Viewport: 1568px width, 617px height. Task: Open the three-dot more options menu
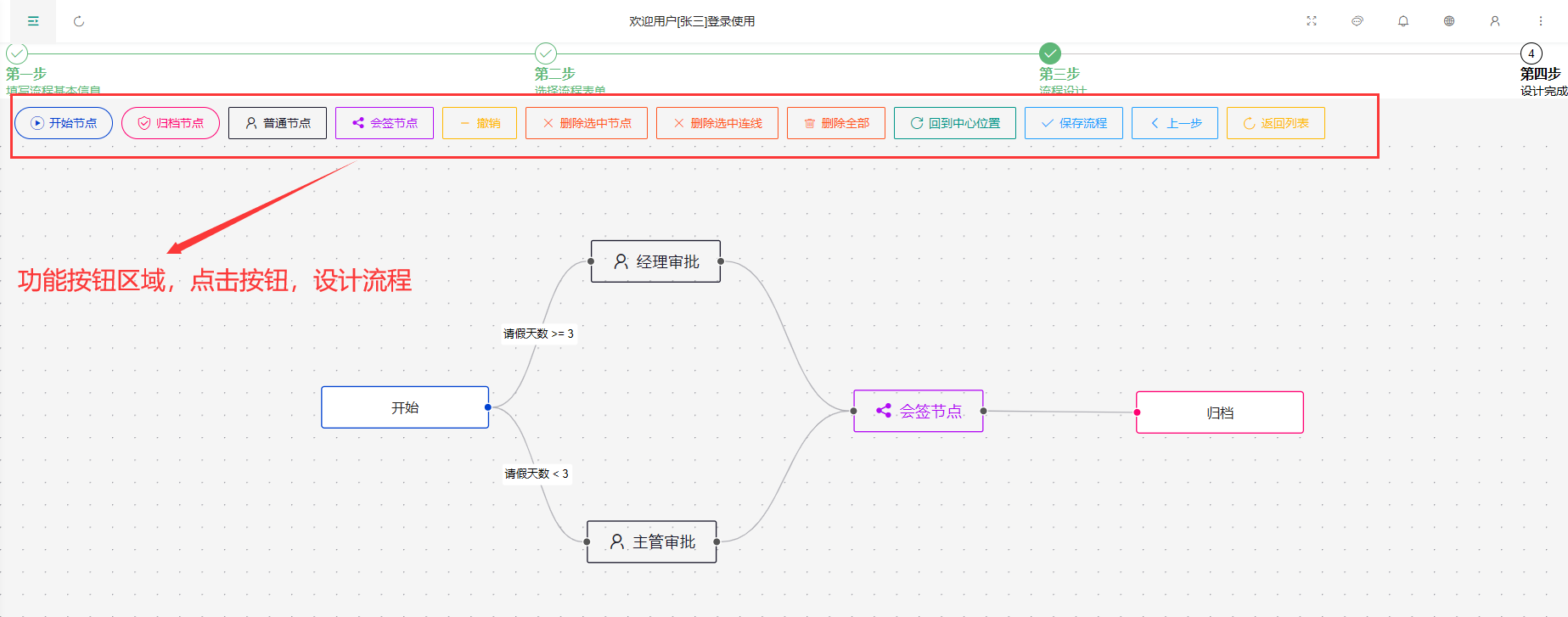click(x=1541, y=21)
